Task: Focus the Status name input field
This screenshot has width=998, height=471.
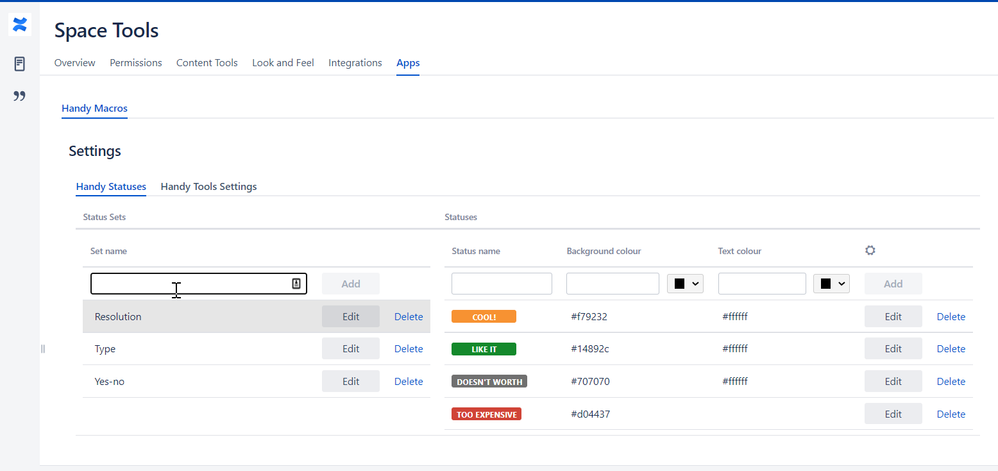Action: [502, 284]
